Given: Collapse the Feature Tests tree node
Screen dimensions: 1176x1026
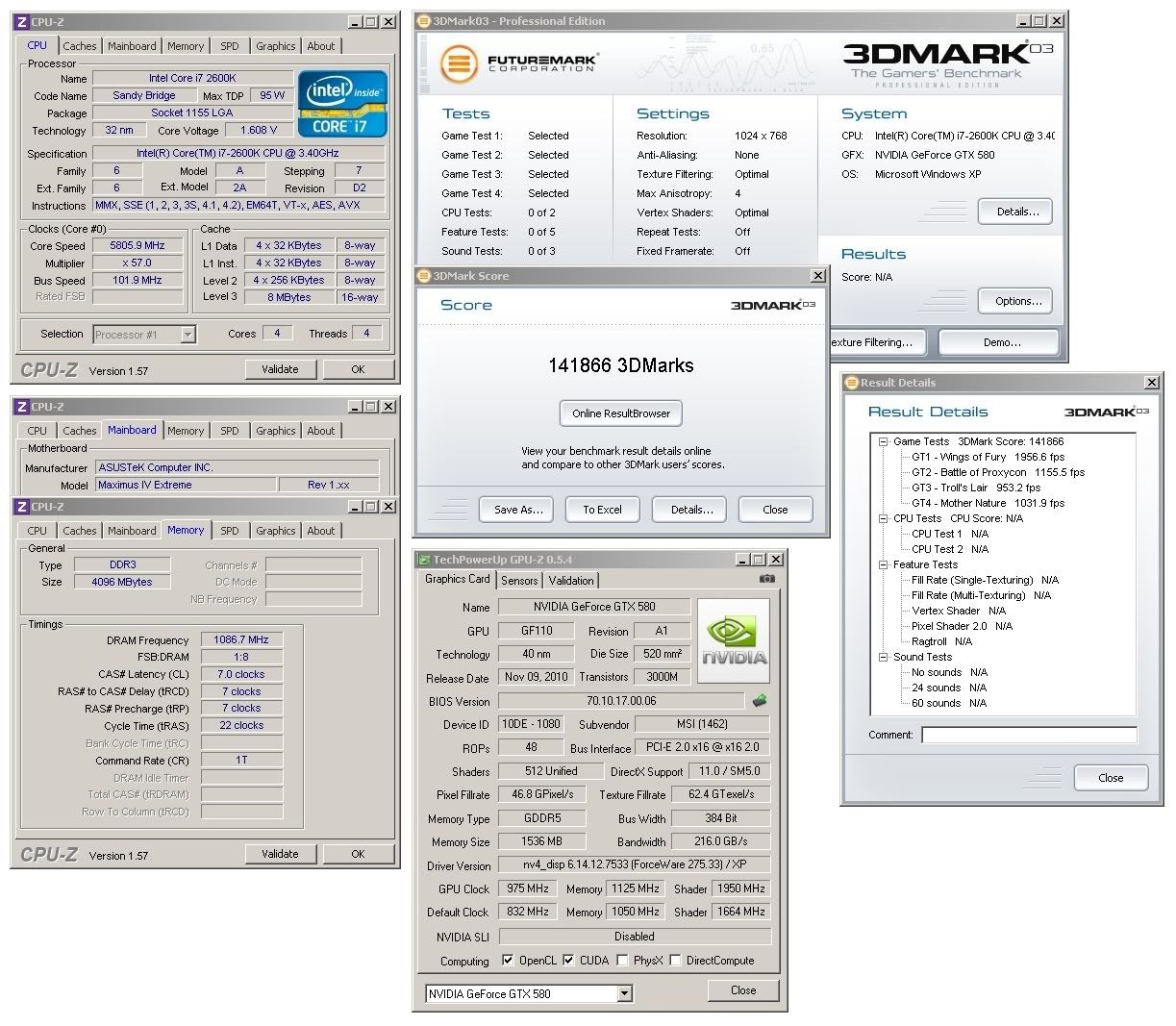Looking at the screenshot, I should pyautogui.click(x=883, y=565).
